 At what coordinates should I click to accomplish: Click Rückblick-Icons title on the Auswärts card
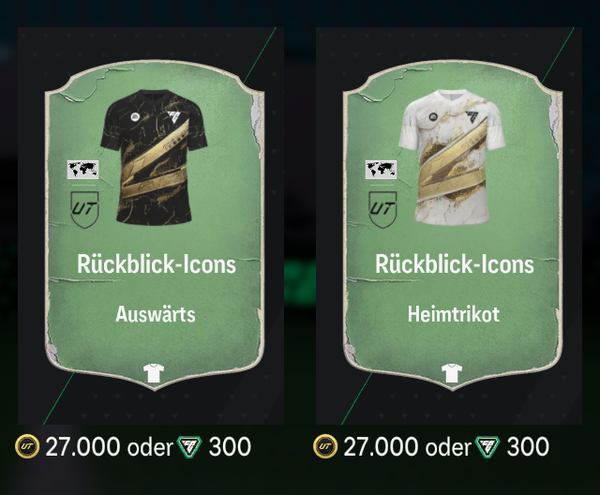point(156,264)
